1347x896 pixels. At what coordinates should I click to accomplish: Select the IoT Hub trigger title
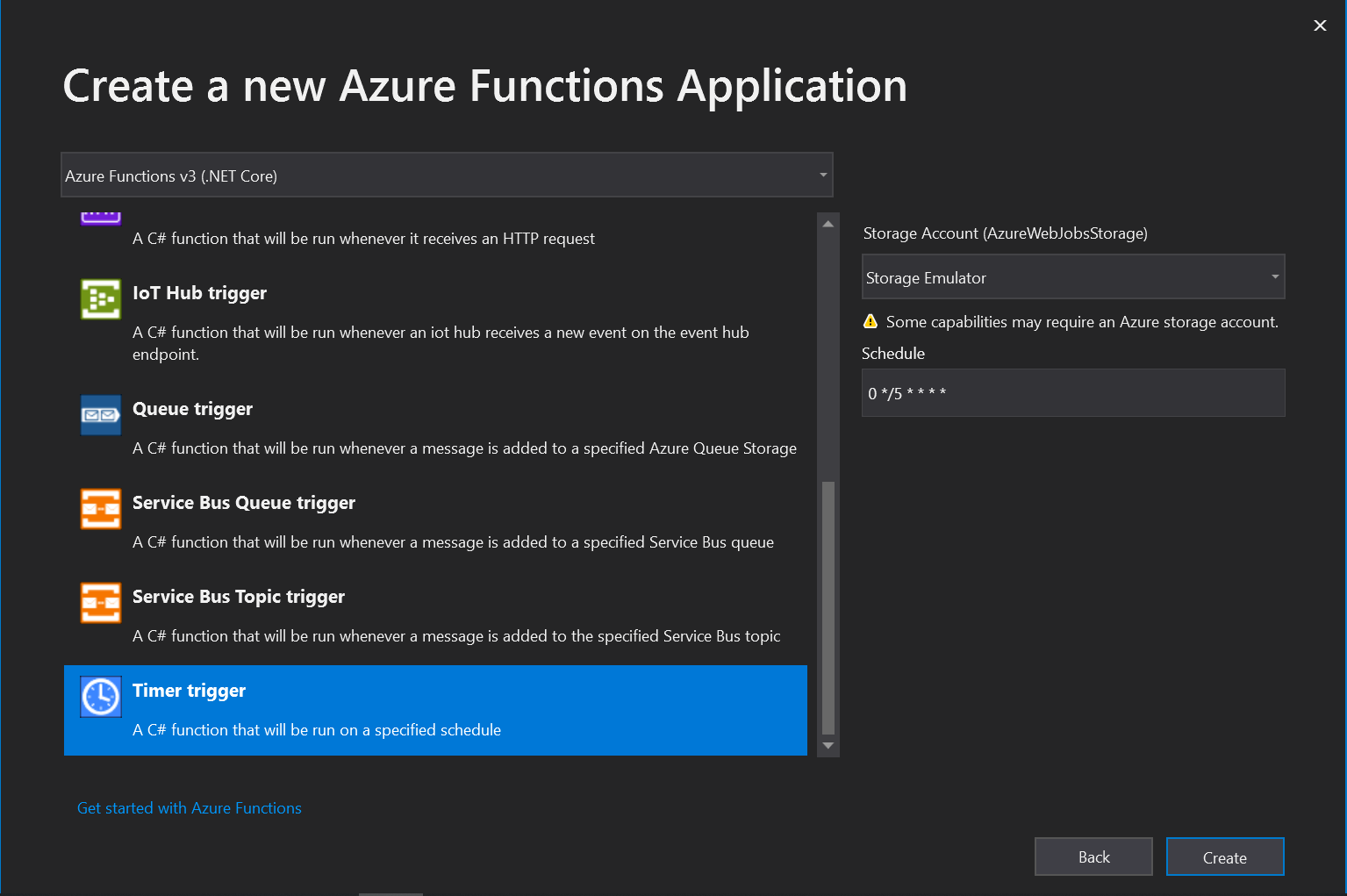click(199, 293)
